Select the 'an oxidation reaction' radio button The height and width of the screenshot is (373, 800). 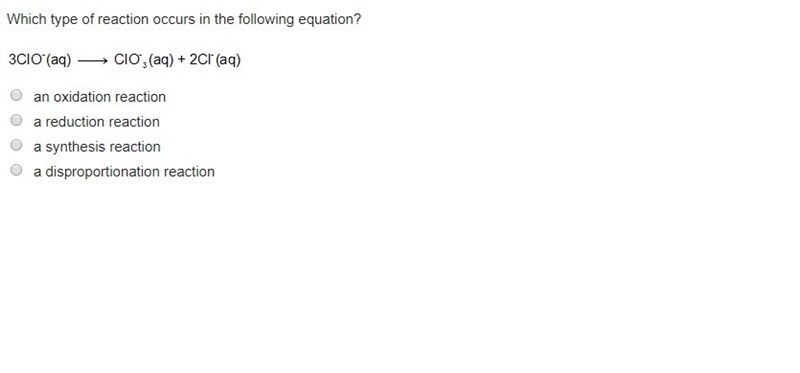pos(16,95)
